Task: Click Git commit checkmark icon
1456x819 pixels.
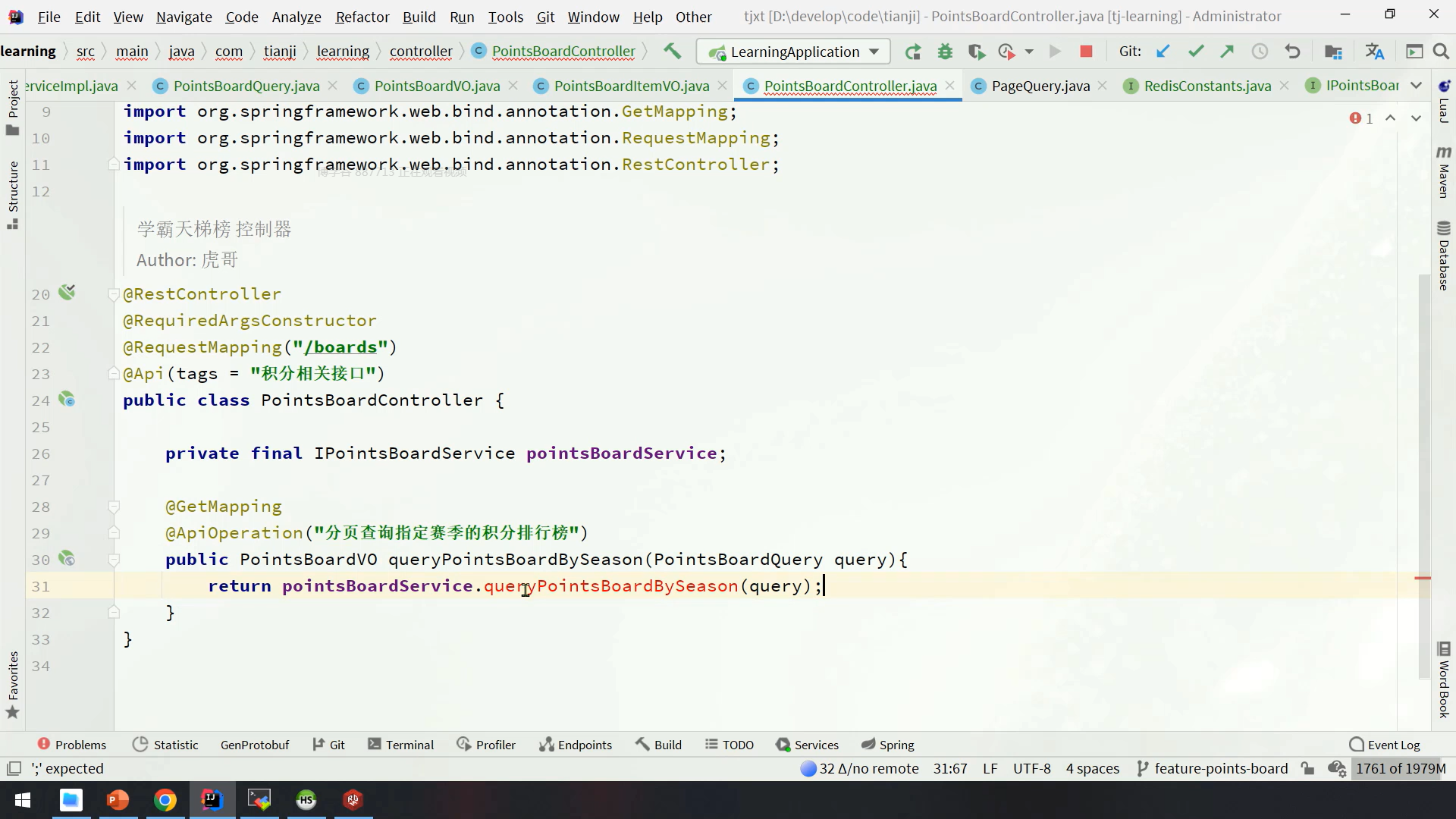Action: point(1196,52)
